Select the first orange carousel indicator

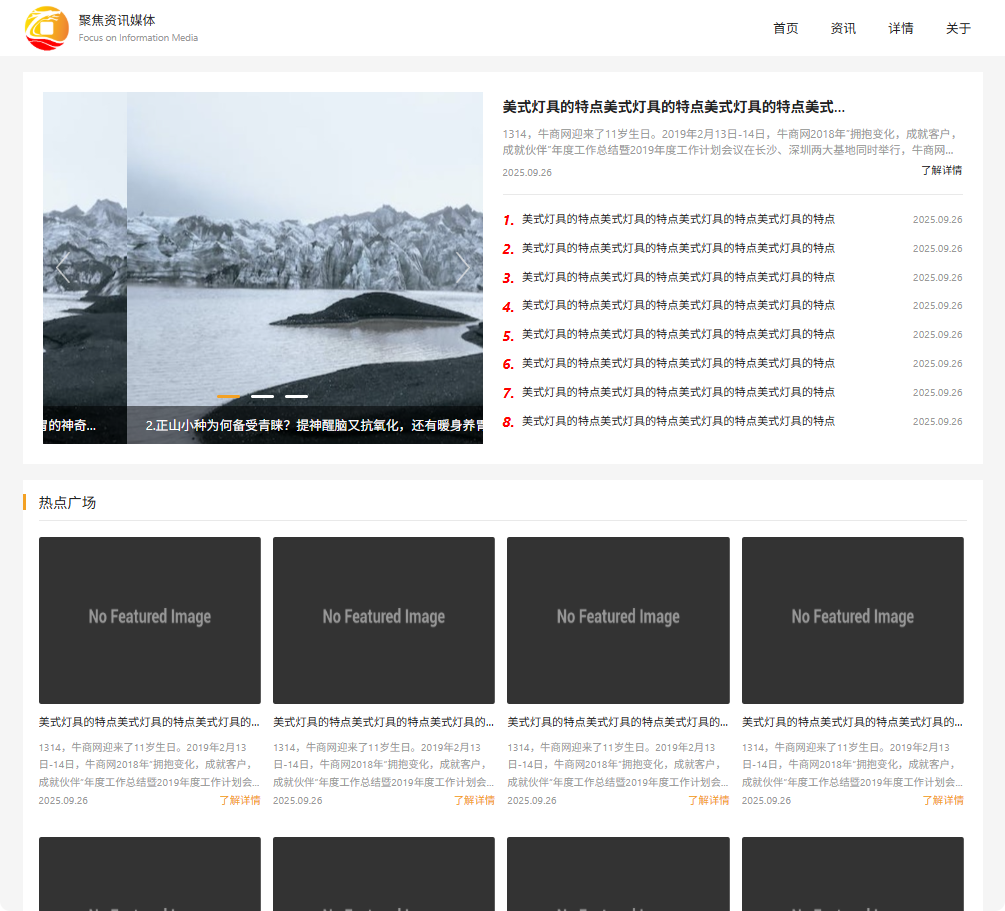228,396
